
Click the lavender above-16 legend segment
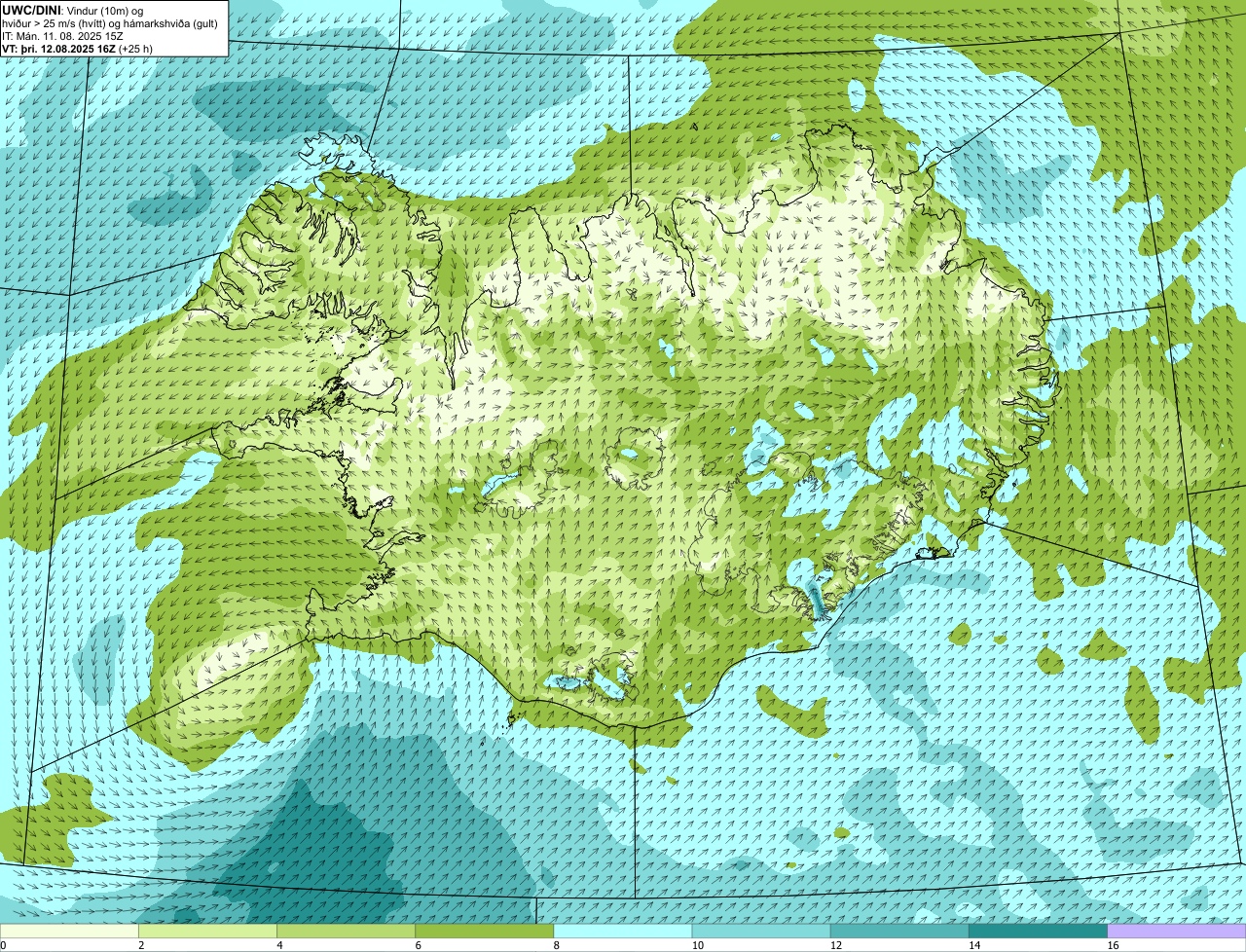point(1177,932)
